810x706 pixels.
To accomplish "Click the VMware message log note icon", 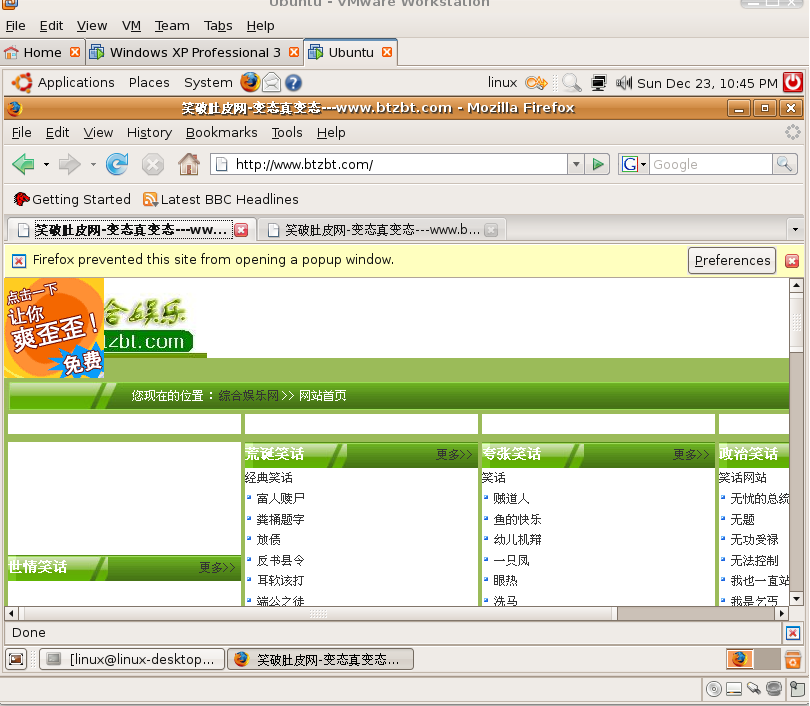I will [797, 688].
